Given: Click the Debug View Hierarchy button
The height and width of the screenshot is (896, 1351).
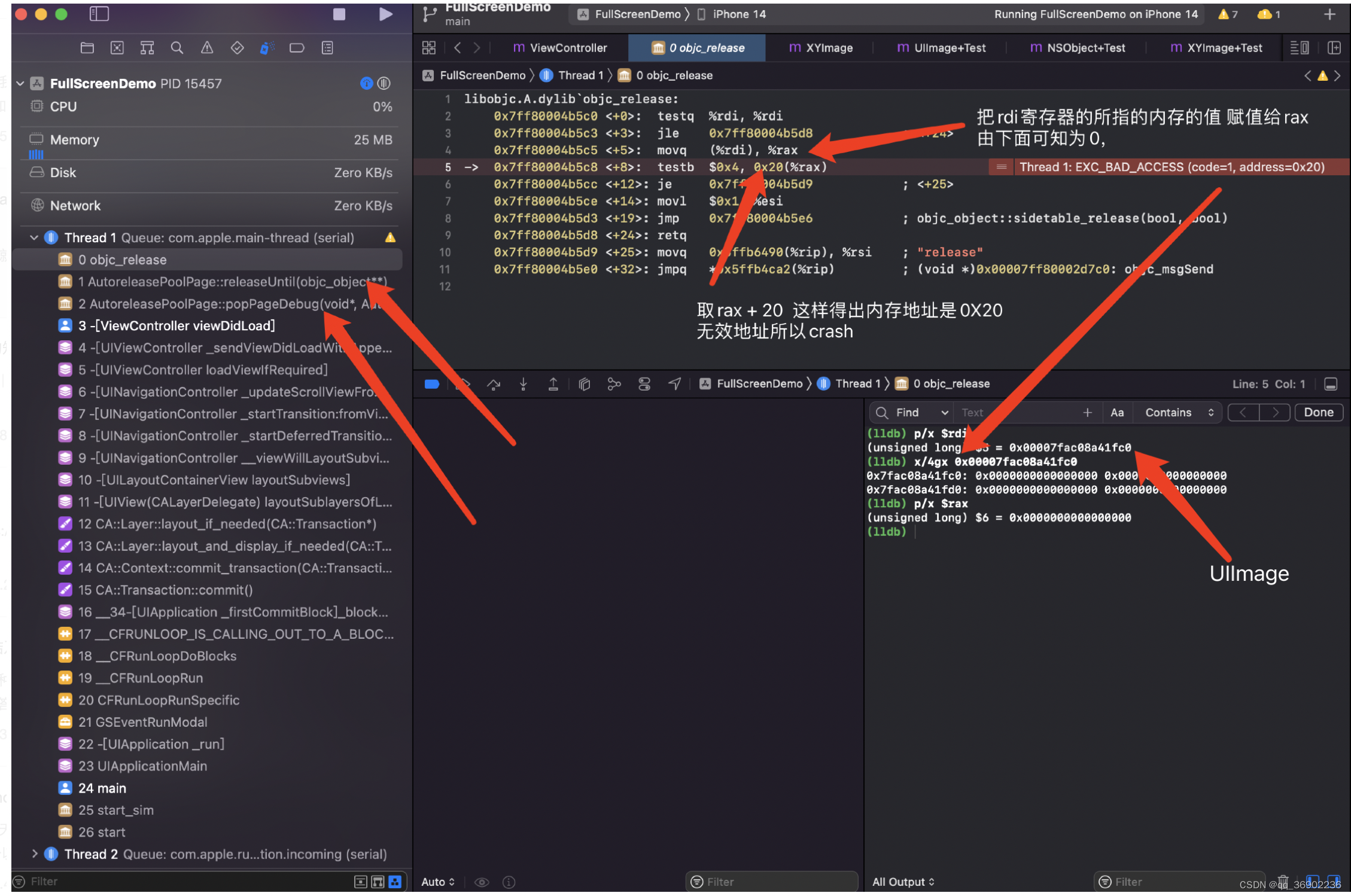Looking at the screenshot, I should (x=585, y=384).
